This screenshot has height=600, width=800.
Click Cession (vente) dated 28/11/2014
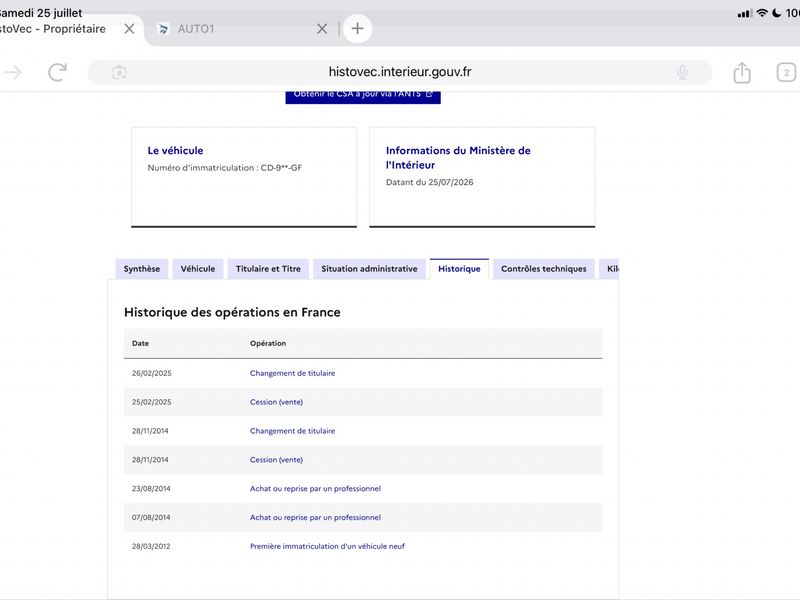(x=277, y=460)
